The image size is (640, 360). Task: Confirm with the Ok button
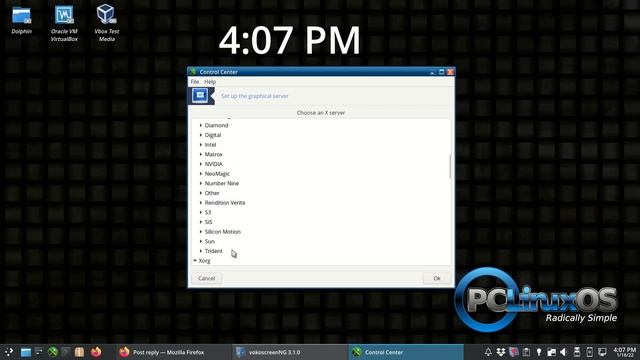(x=437, y=278)
